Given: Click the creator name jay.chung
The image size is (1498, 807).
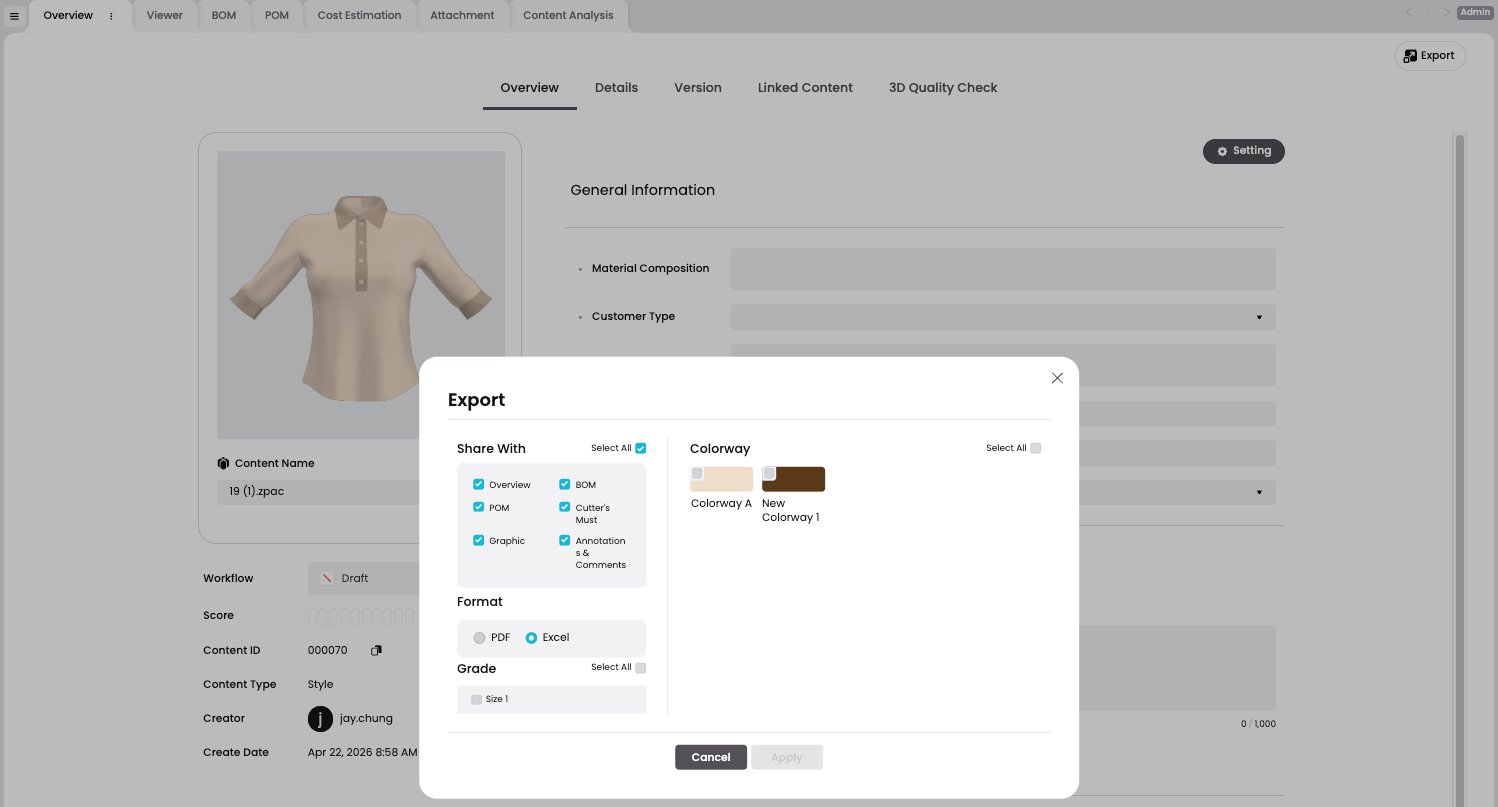Looking at the screenshot, I should 366,718.
